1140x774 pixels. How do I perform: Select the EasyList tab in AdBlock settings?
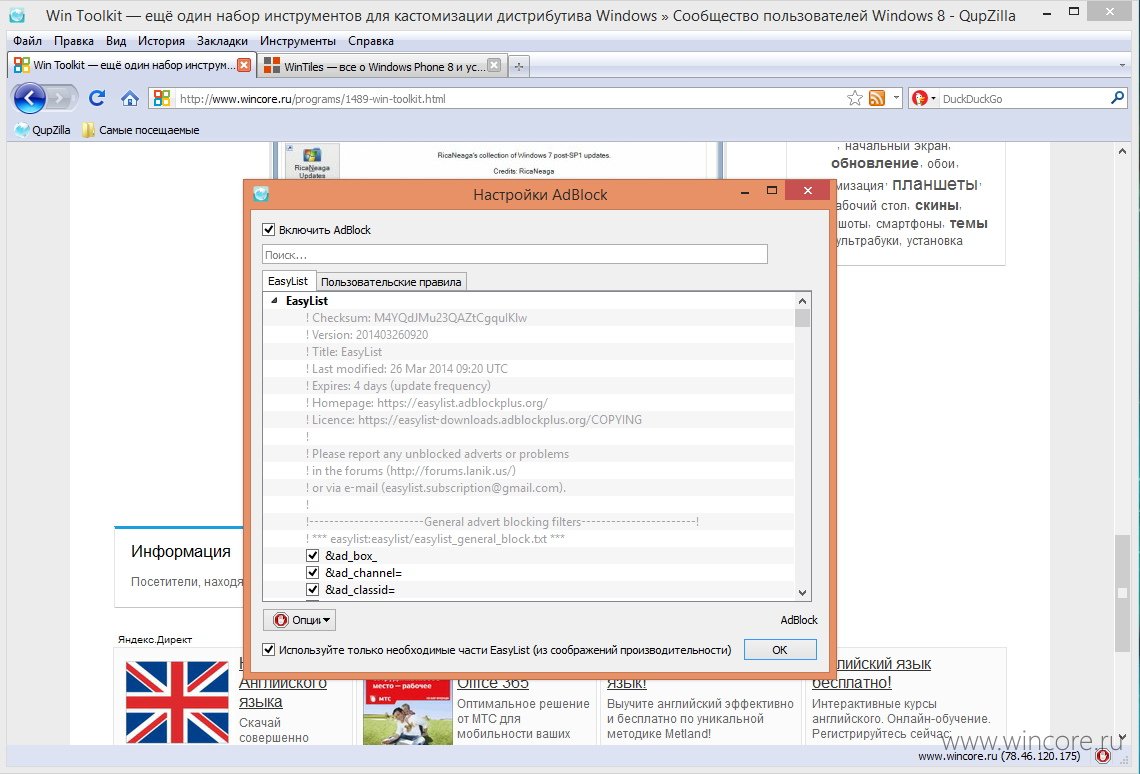pyautogui.click(x=288, y=281)
